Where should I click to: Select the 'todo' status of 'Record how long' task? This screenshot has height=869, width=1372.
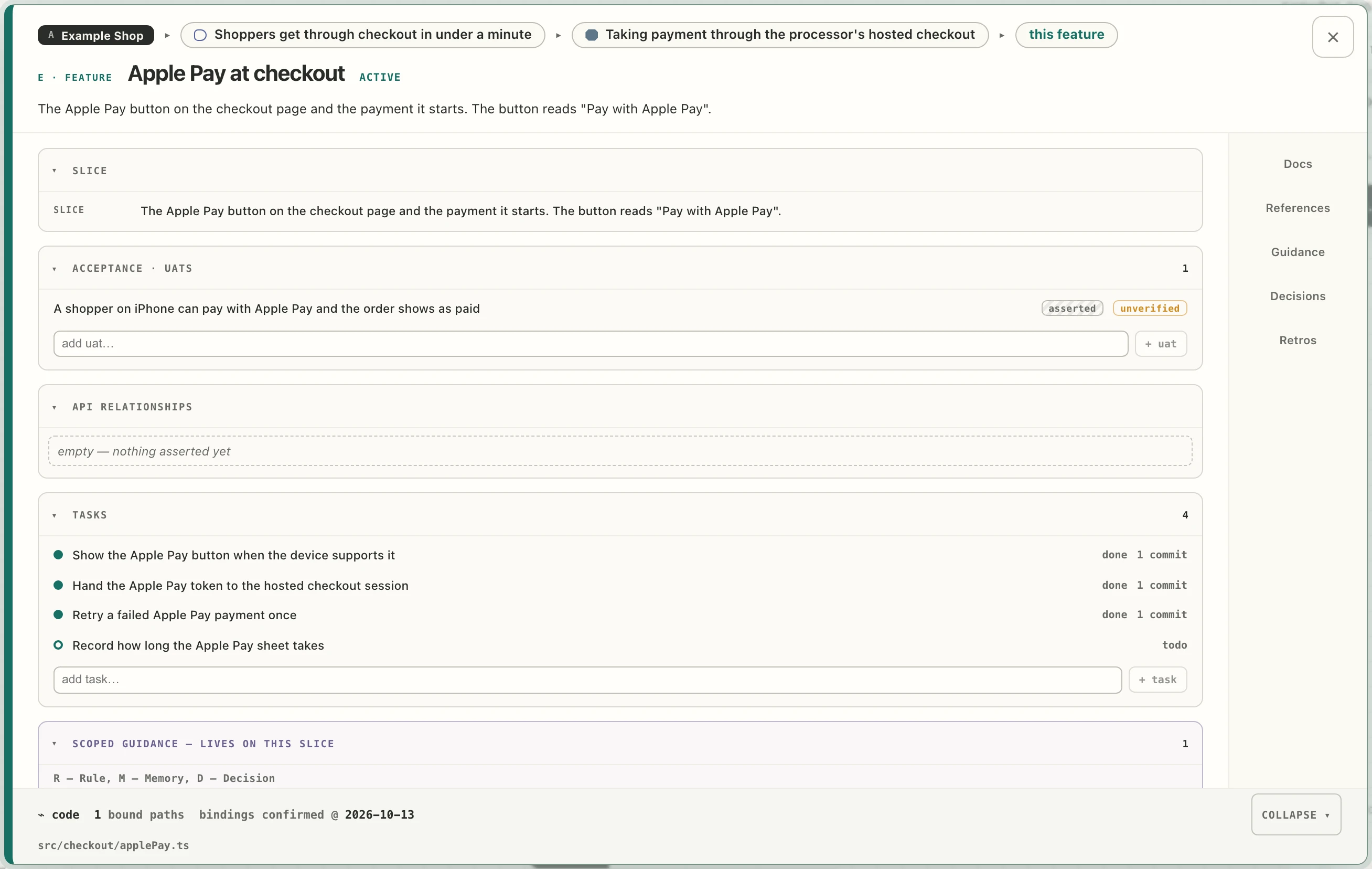pyautogui.click(x=1174, y=645)
